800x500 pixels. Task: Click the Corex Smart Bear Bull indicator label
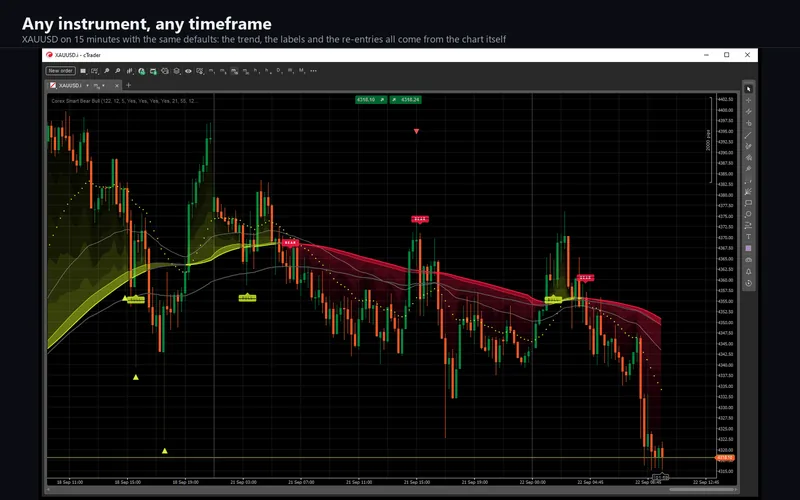click(124, 101)
